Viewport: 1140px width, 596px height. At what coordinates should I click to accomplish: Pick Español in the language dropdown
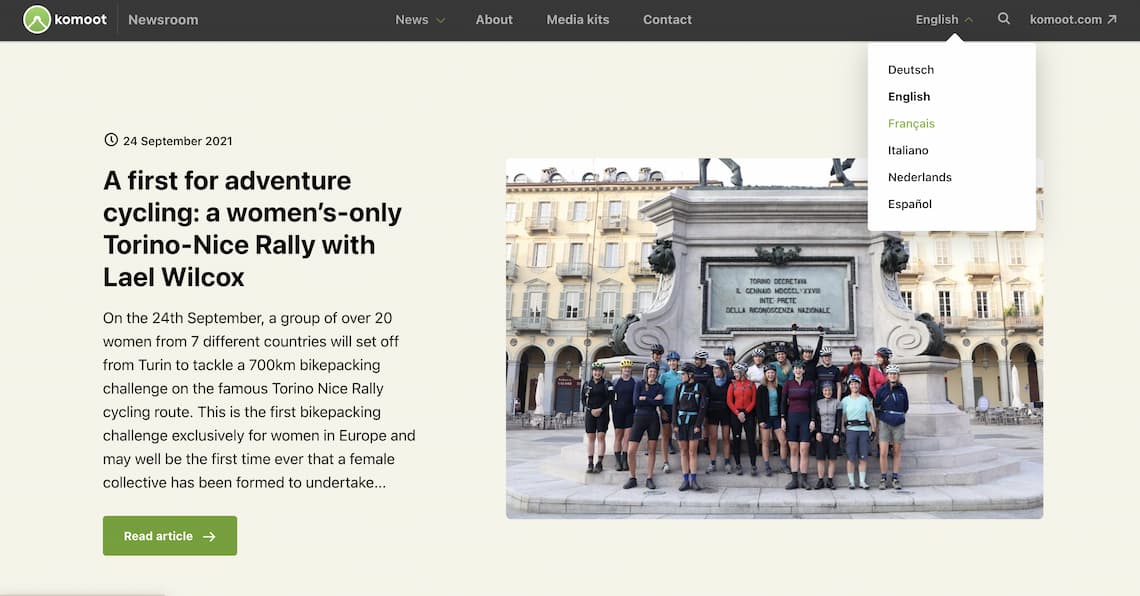click(x=910, y=204)
